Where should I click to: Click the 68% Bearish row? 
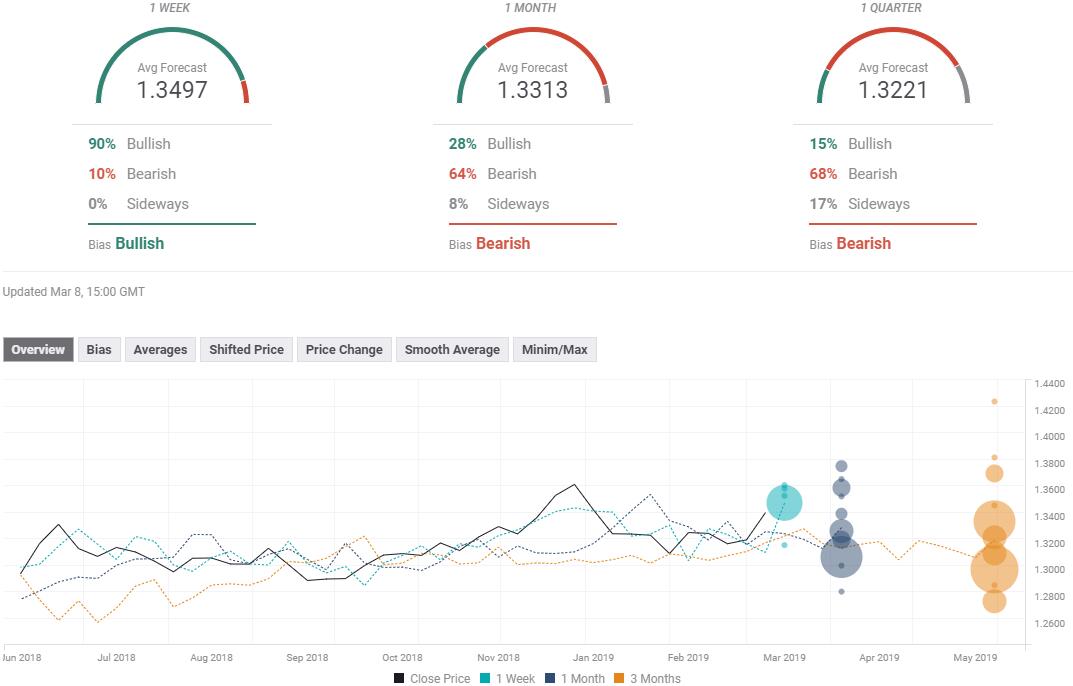point(853,174)
